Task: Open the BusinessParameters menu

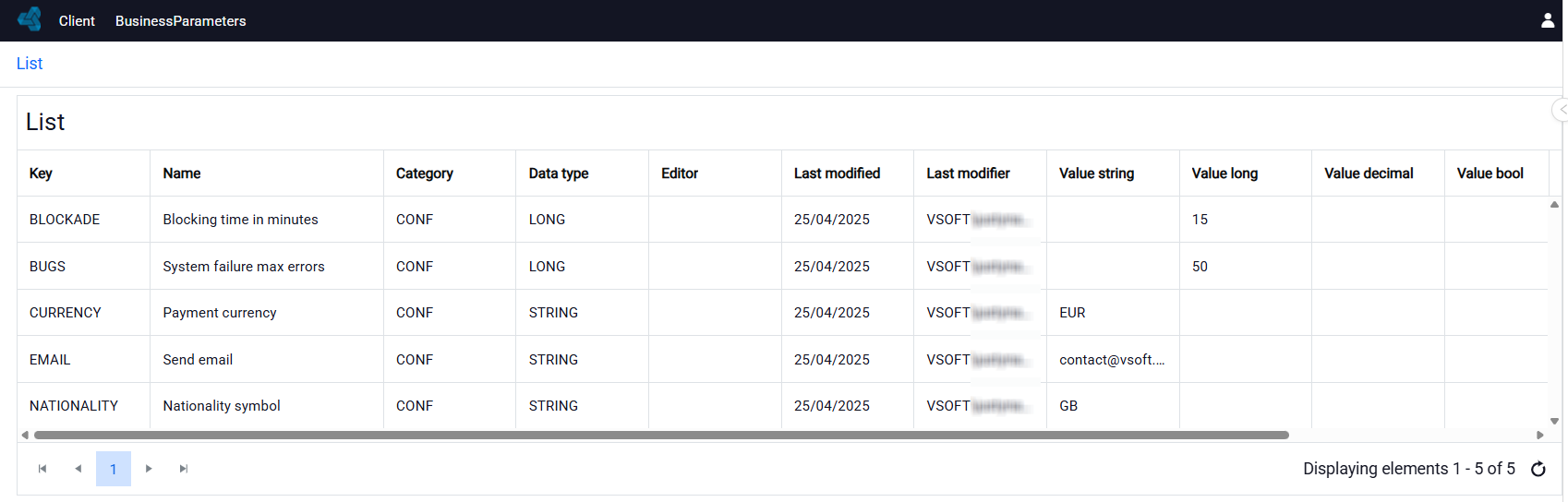Action: pyautogui.click(x=181, y=20)
